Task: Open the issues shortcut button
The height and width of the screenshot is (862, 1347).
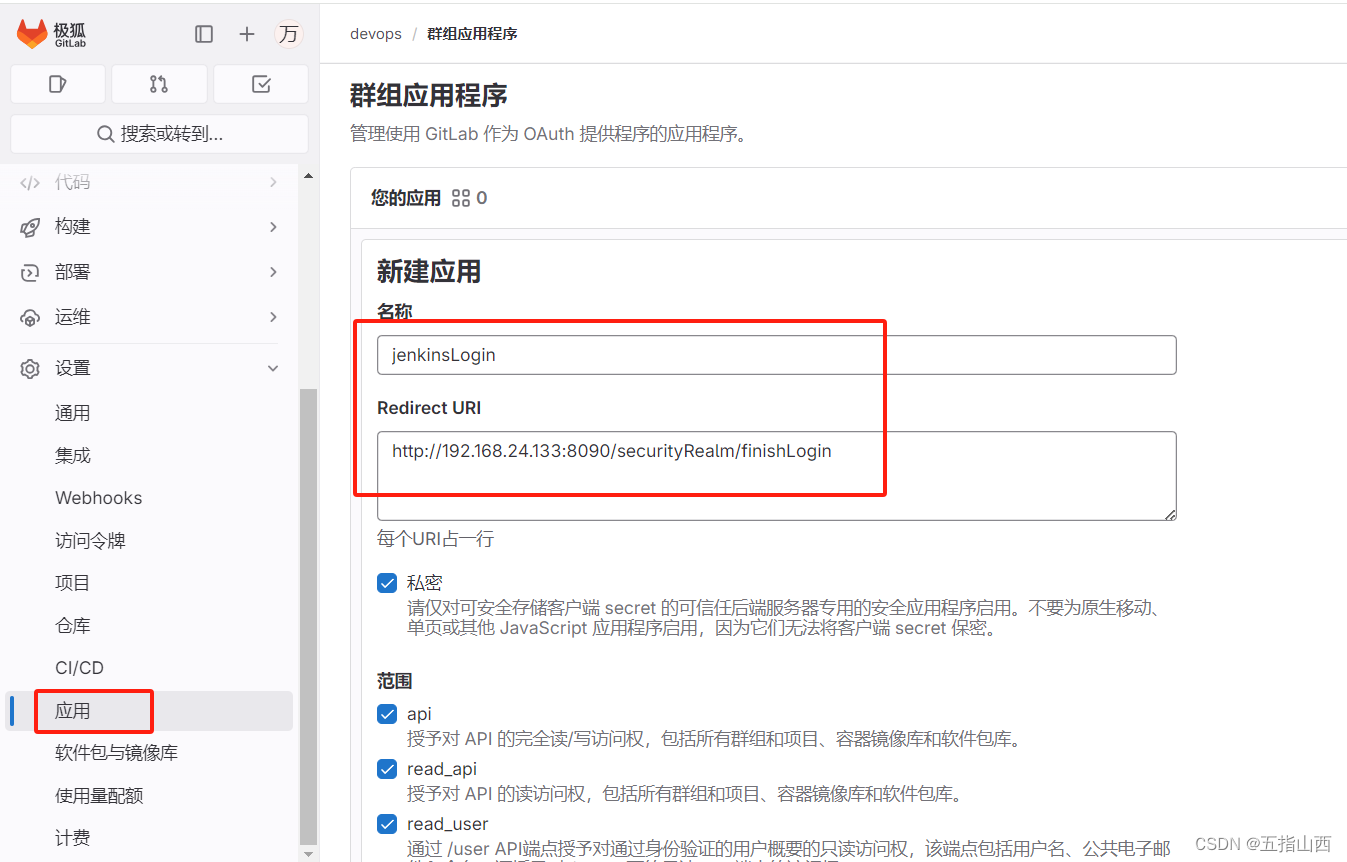Action: (58, 84)
